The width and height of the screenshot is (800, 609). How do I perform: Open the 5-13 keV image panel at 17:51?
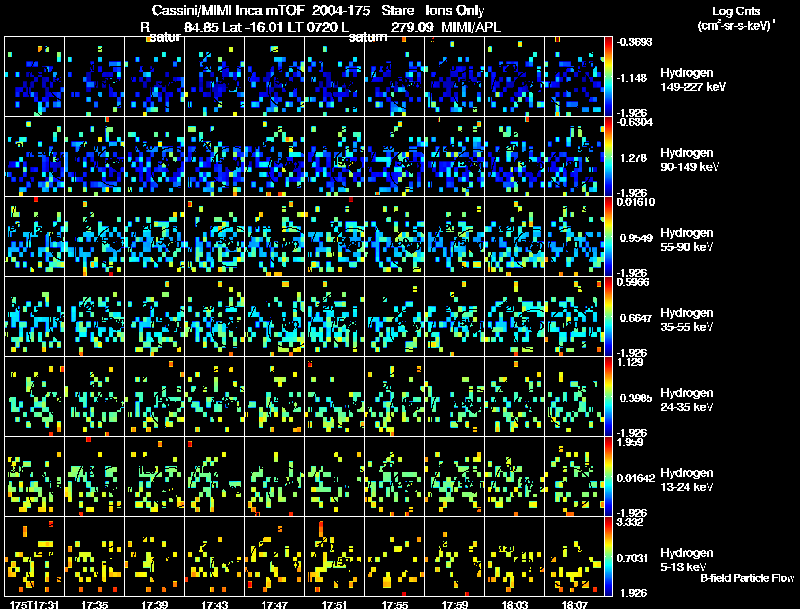[x=335, y=556]
